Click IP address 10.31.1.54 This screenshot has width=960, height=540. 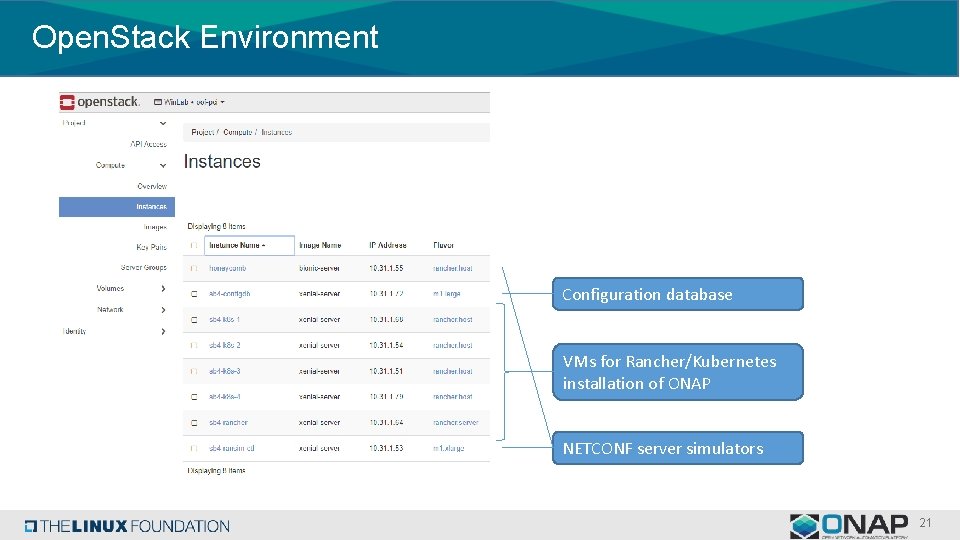[x=386, y=345]
